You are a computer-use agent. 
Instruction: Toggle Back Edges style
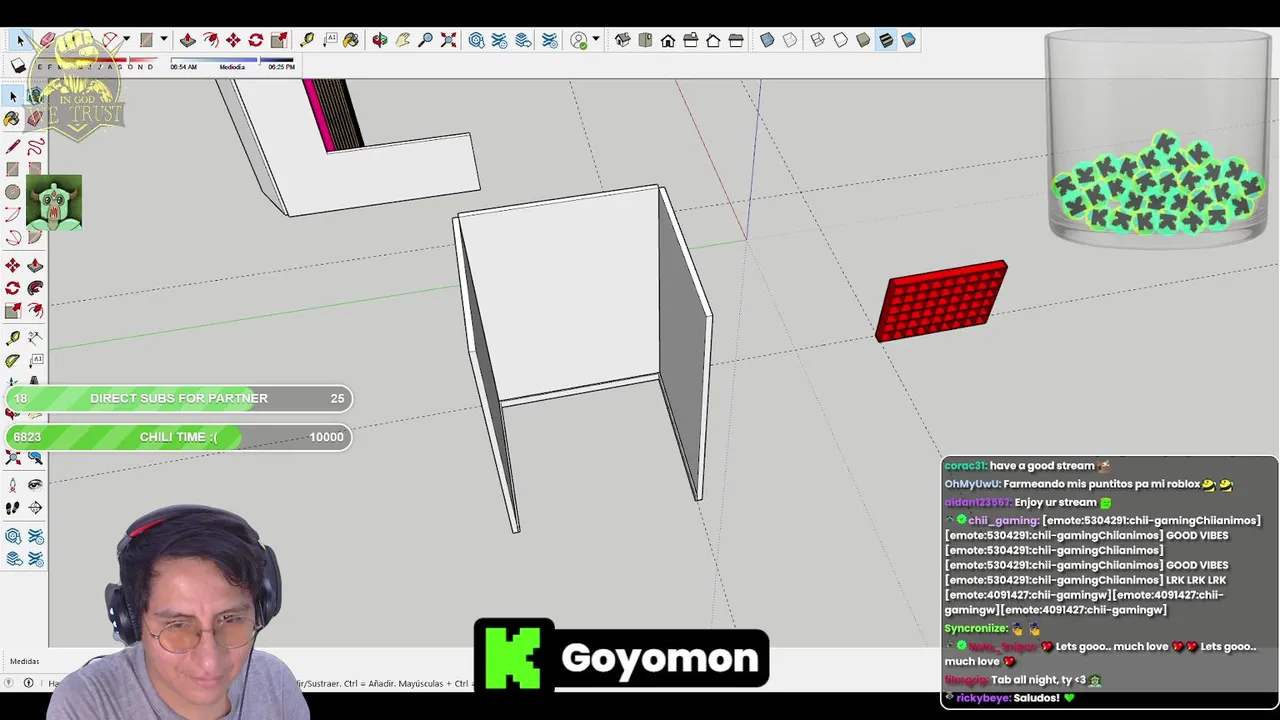[x=790, y=40]
